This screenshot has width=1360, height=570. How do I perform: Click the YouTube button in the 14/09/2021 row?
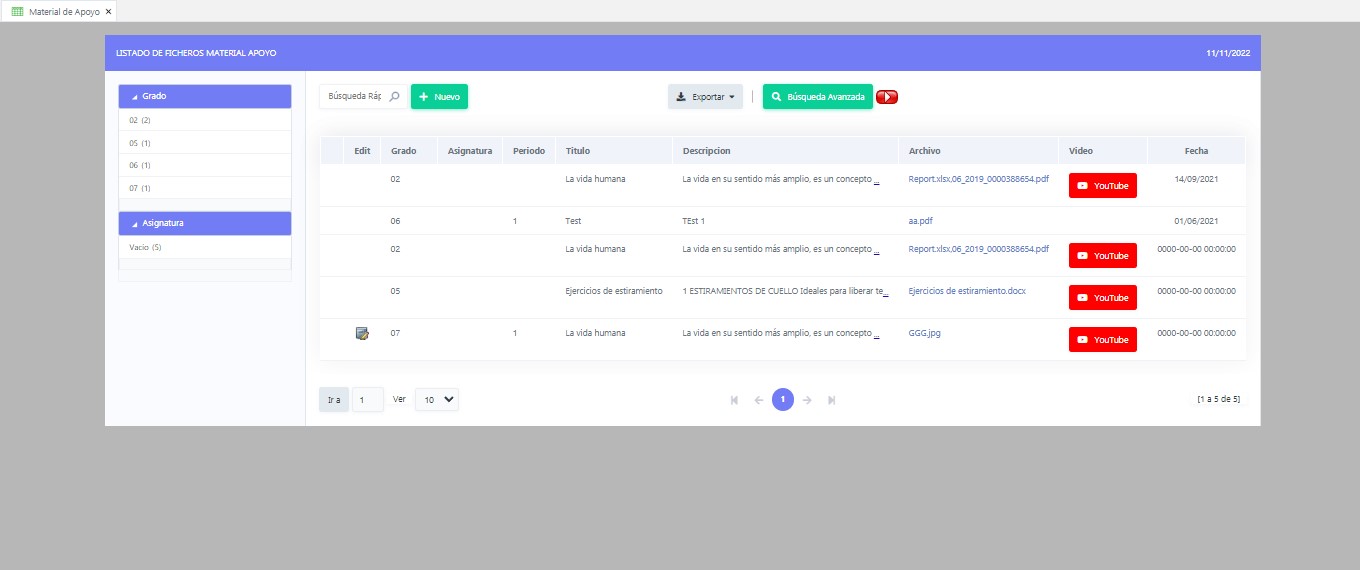pyautogui.click(x=1102, y=186)
